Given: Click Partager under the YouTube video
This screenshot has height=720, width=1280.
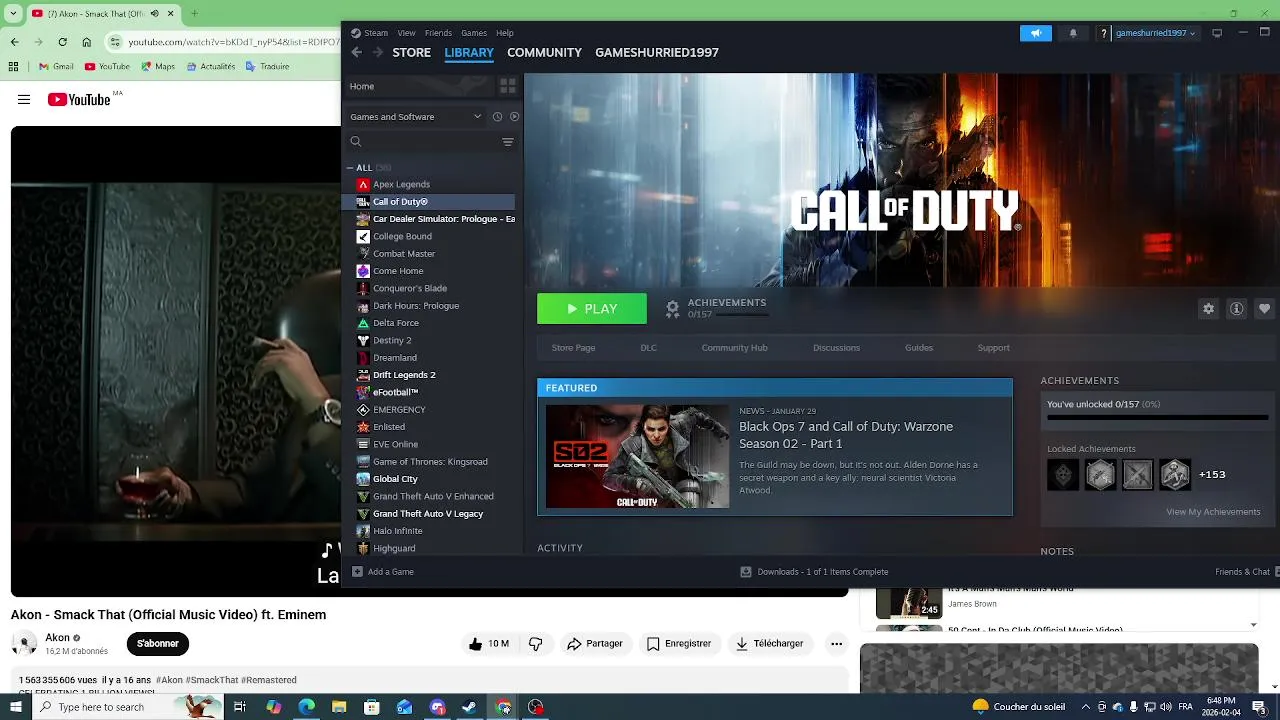Looking at the screenshot, I should (x=594, y=644).
